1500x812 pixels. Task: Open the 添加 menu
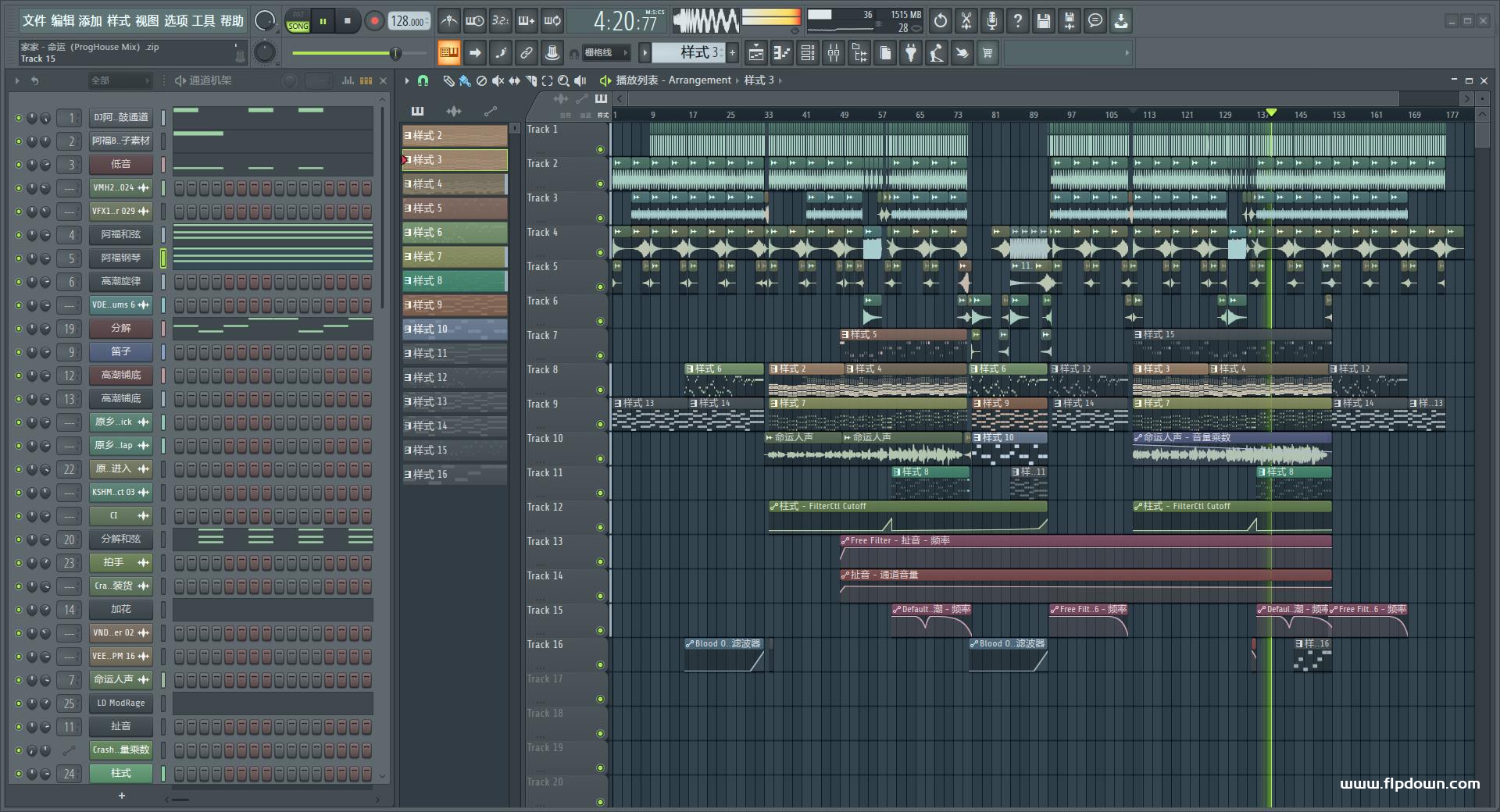[x=91, y=21]
